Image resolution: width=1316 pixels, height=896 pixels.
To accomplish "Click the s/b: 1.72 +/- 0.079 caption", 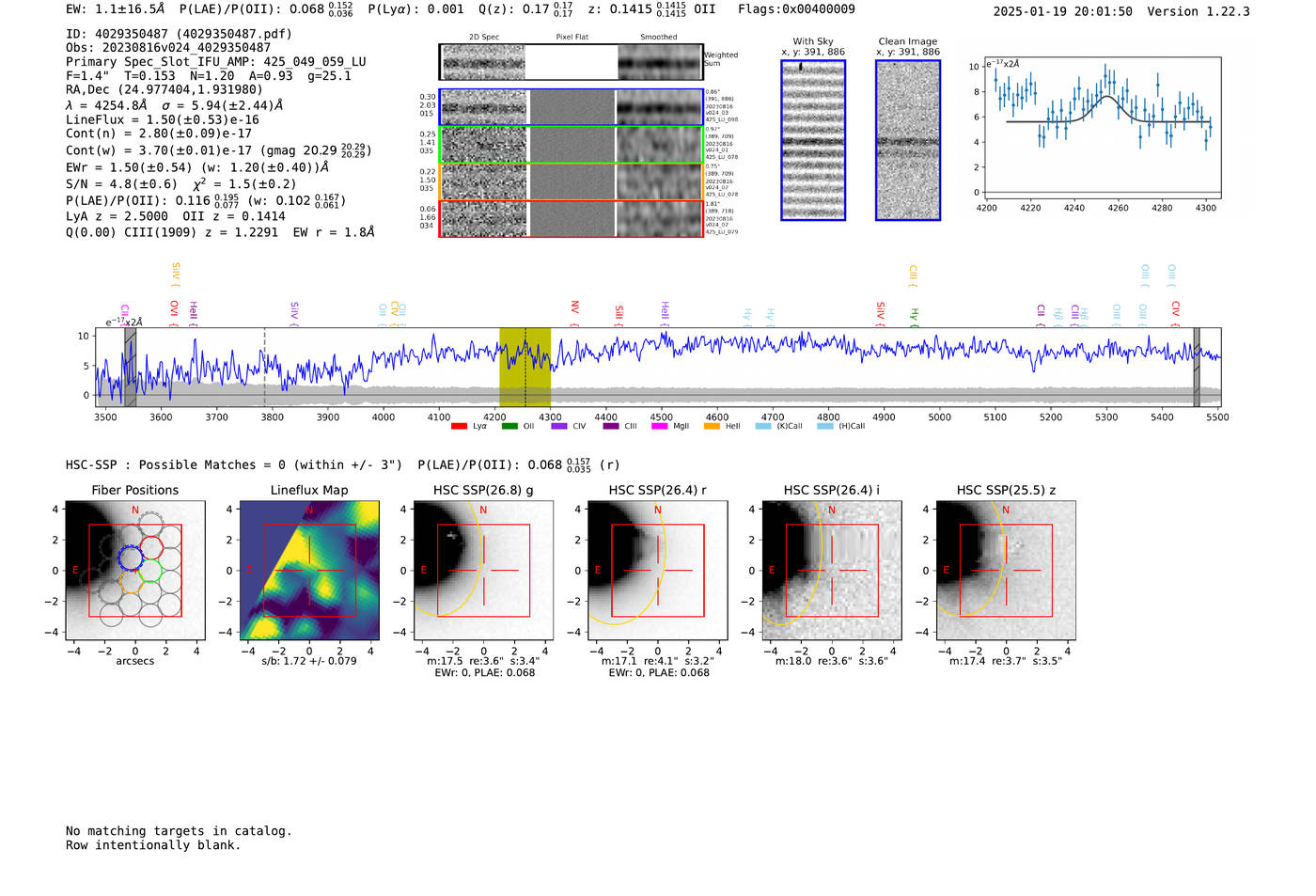I will pyautogui.click(x=309, y=661).
